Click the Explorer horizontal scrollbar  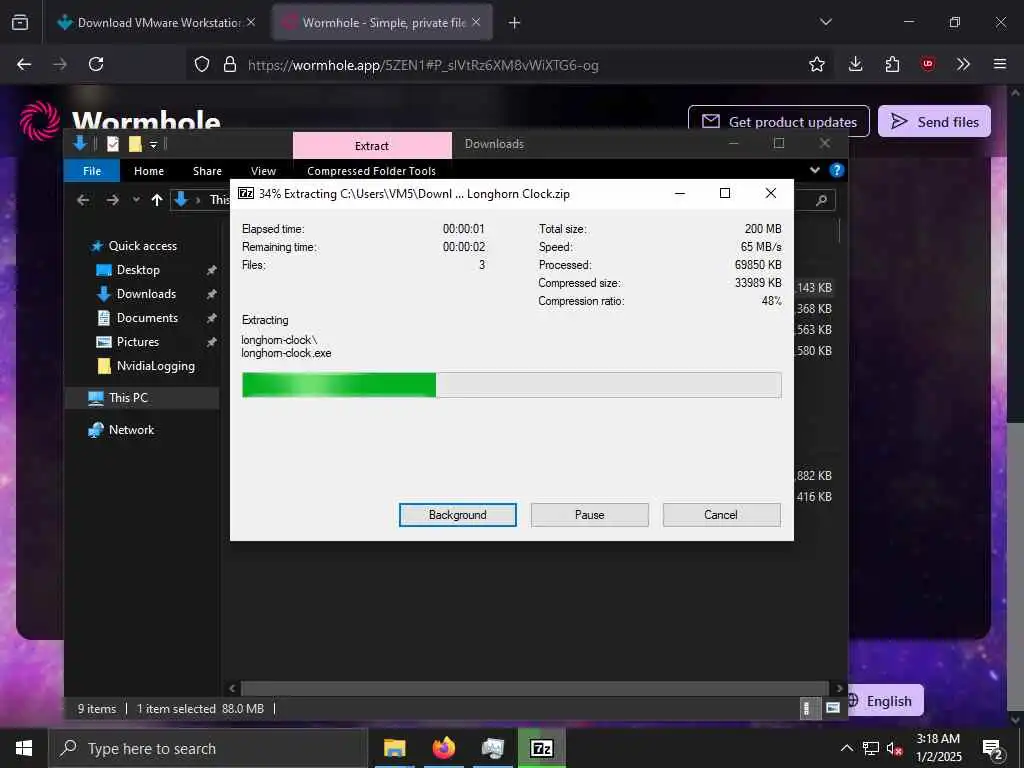click(x=534, y=688)
